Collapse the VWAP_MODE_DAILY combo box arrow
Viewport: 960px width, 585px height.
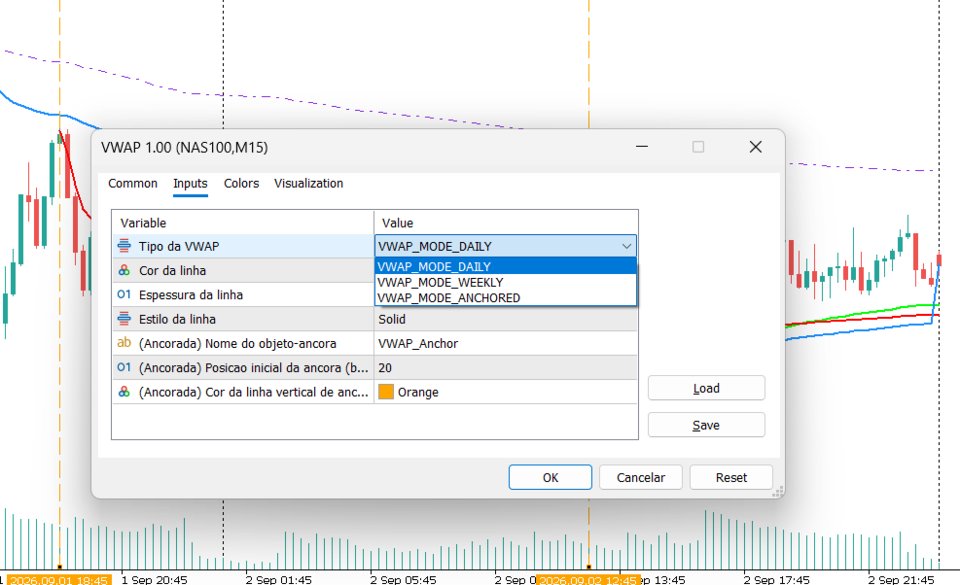[626, 246]
